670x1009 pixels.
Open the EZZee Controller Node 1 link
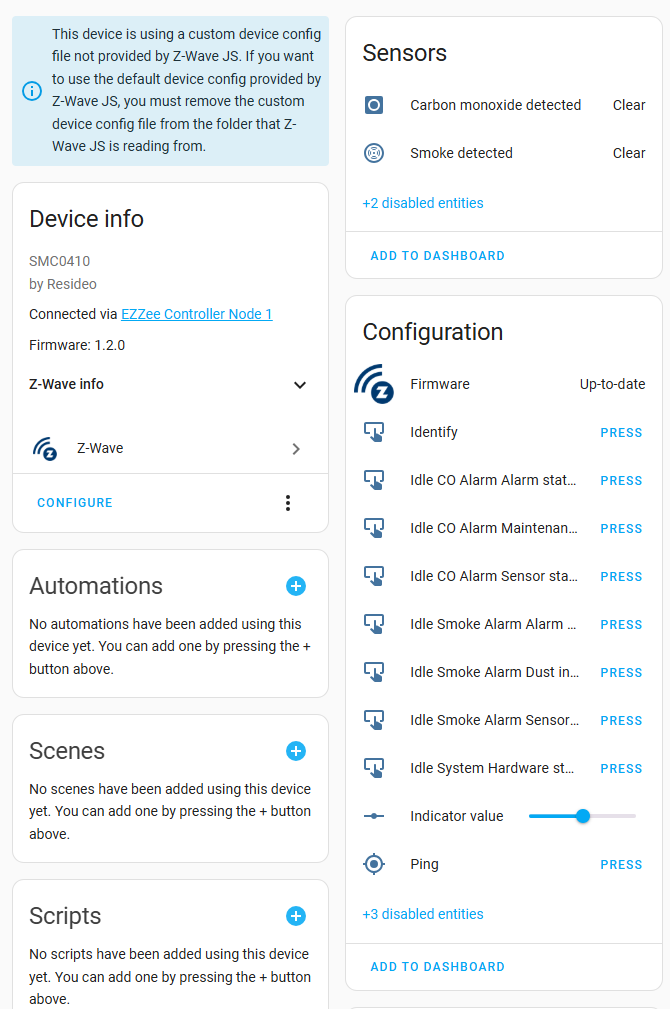(197, 314)
